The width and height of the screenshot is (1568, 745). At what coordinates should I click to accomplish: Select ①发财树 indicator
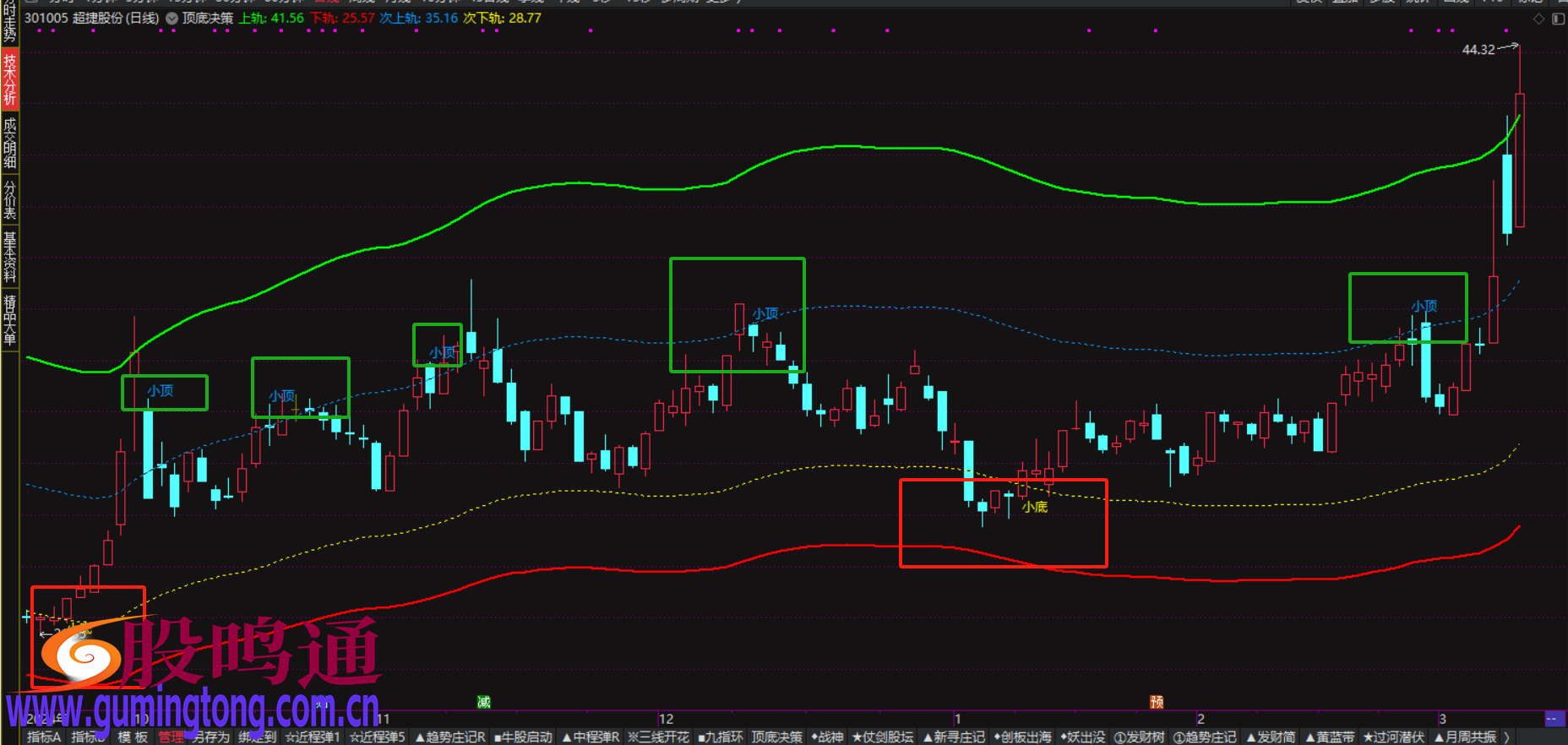click(1139, 737)
